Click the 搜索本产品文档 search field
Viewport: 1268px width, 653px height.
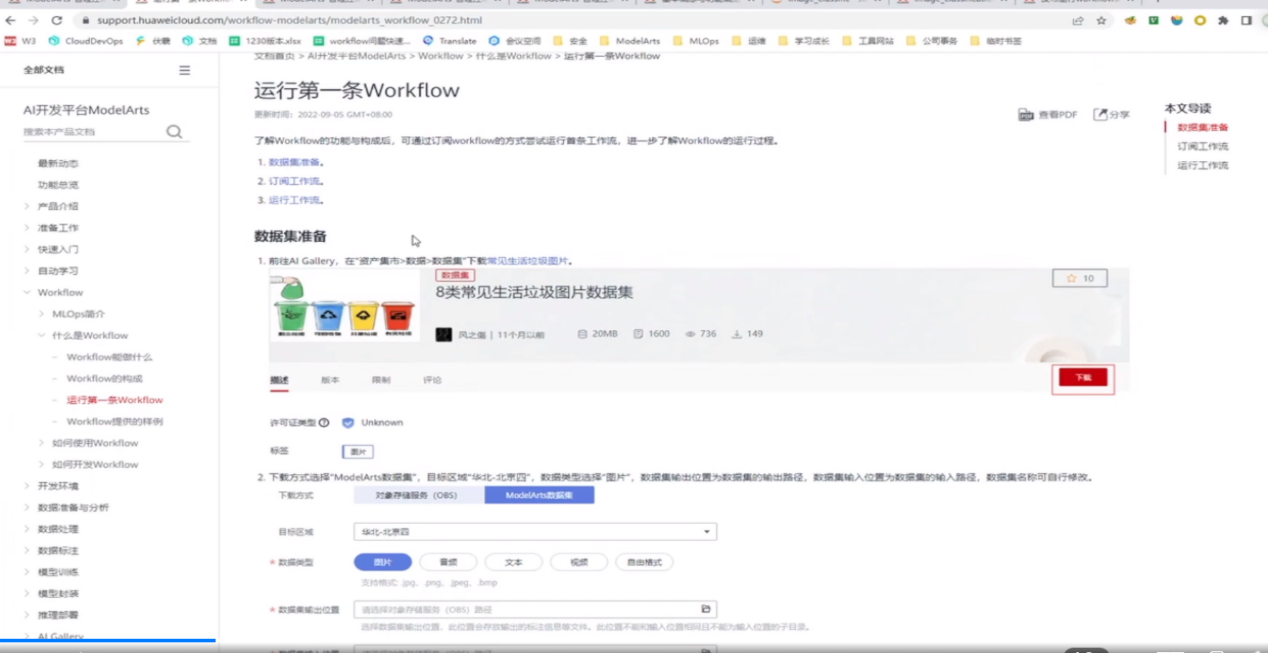(92, 132)
